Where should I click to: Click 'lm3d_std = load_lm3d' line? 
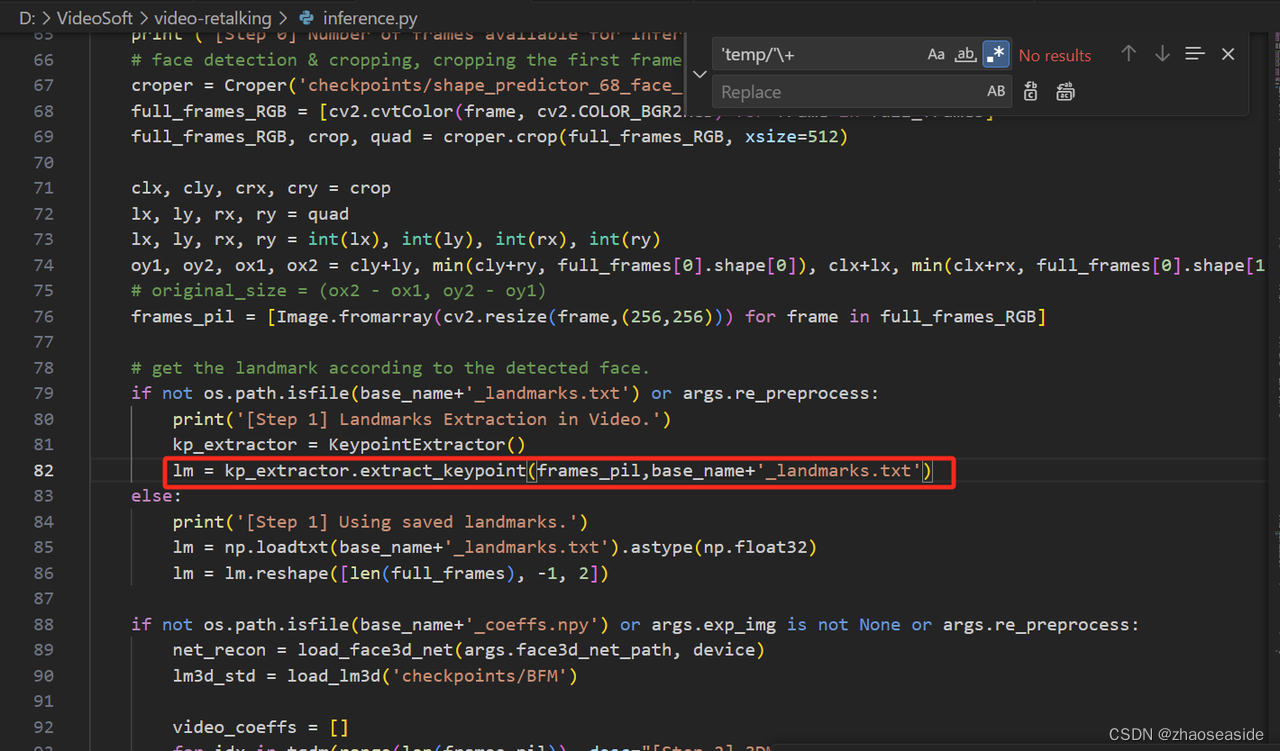pos(375,676)
